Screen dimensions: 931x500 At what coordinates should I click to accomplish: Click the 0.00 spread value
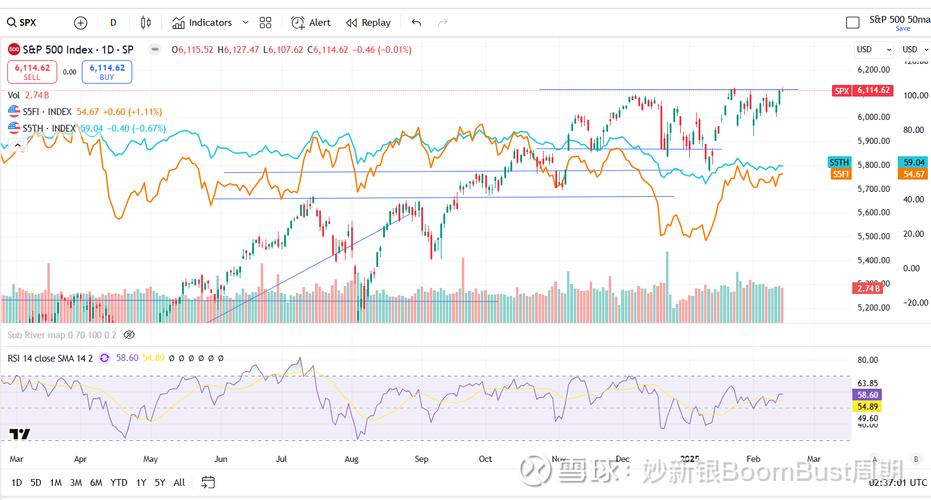69,72
